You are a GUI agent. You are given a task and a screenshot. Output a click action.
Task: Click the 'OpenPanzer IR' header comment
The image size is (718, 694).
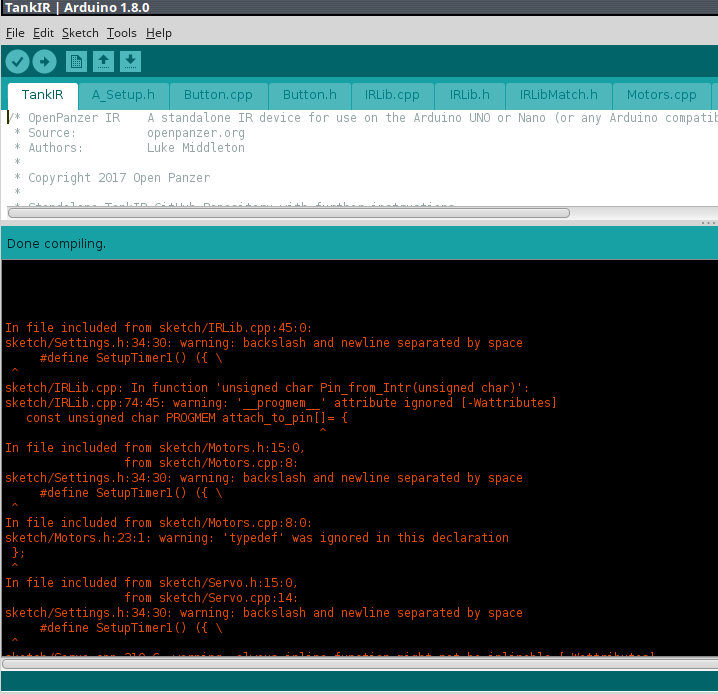click(x=74, y=118)
